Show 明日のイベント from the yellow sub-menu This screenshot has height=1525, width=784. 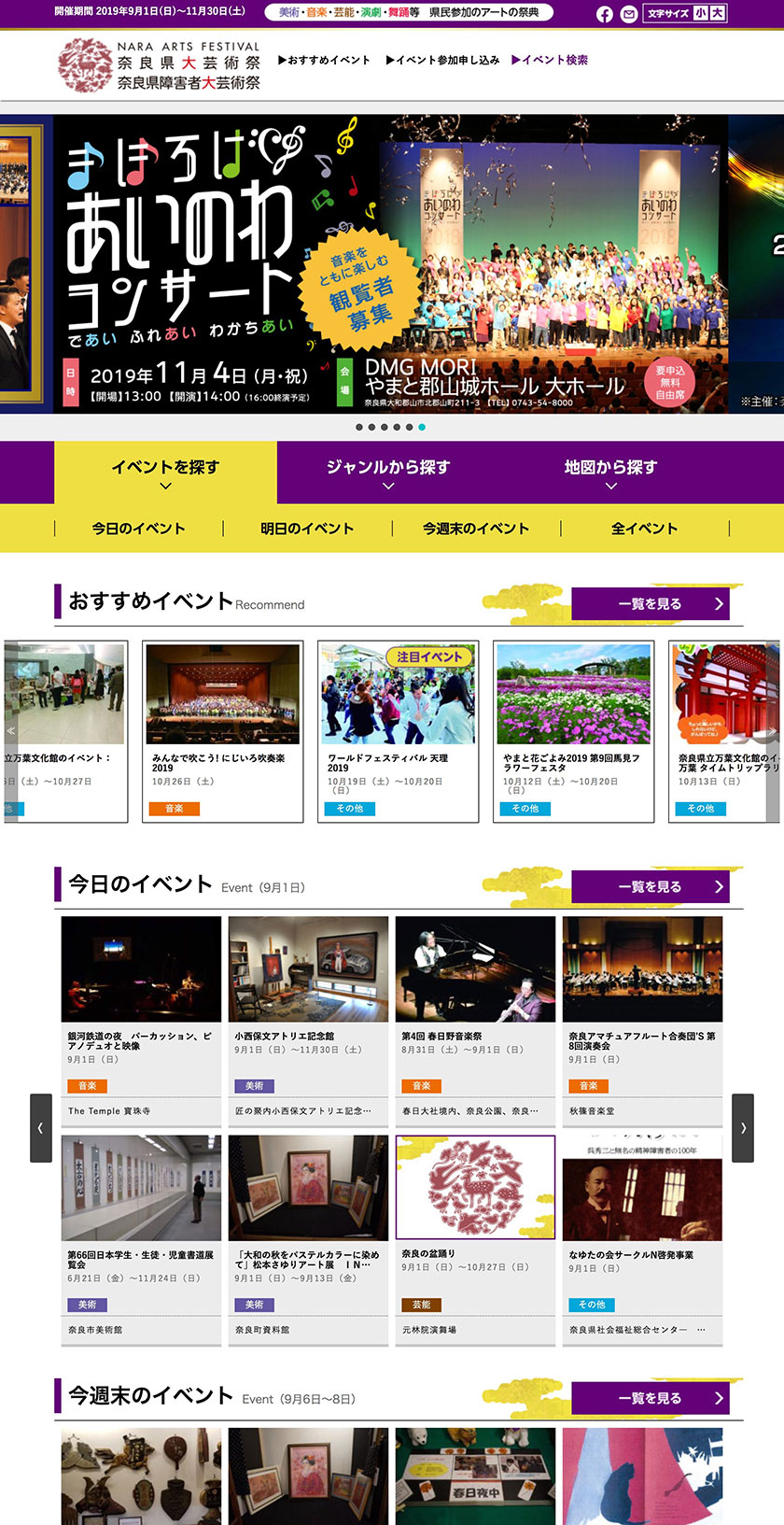[x=307, y=529]
